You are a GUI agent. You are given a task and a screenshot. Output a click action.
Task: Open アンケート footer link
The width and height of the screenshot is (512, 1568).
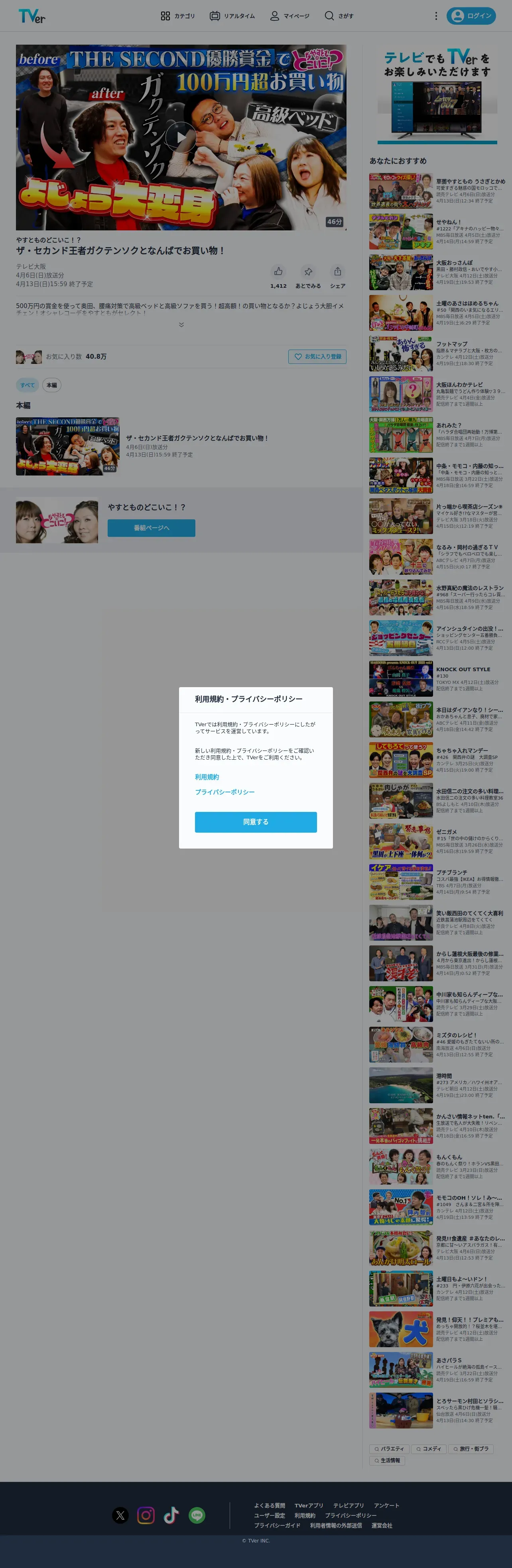pos(386,1506)
